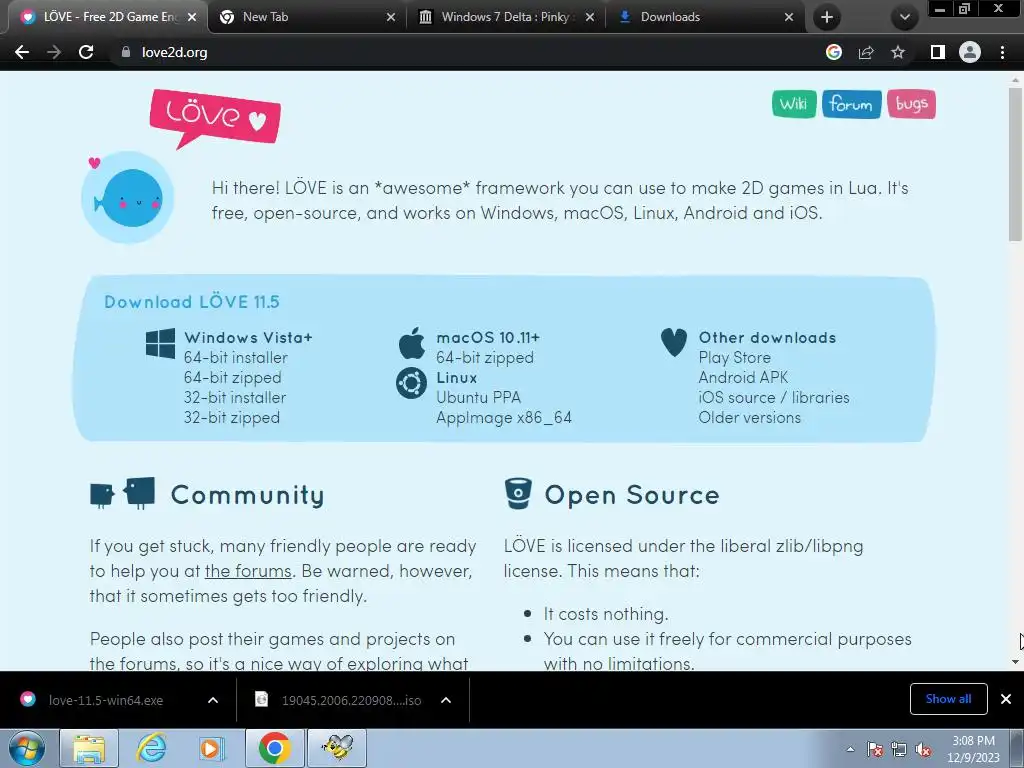Share this page using the share icon
Viewport: 1024px width, 768px height.
[866, 52]
